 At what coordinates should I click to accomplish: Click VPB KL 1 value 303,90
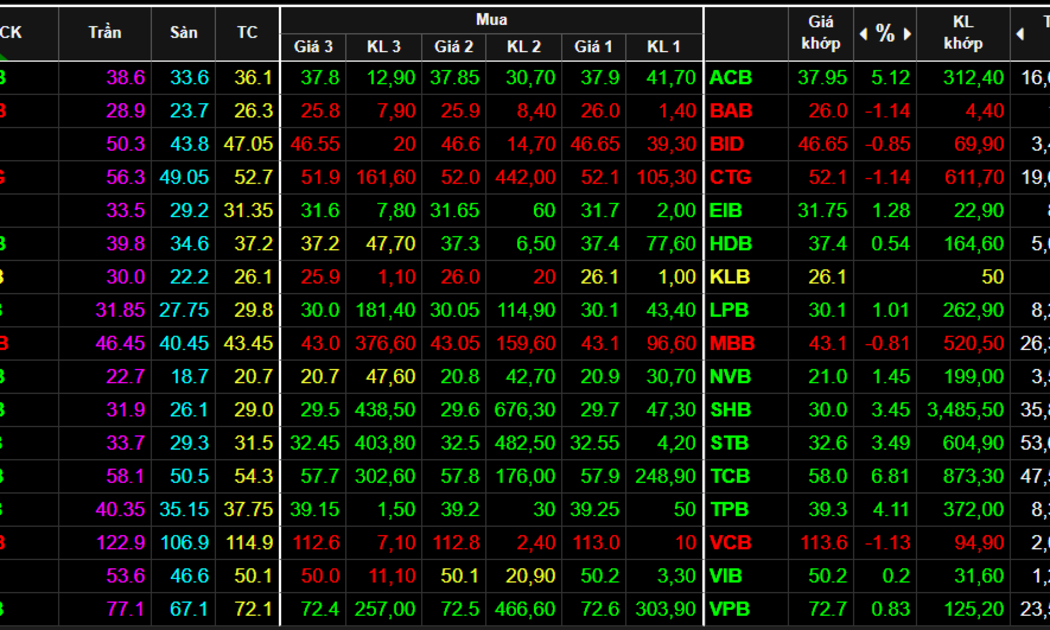[x=665, y=609]
